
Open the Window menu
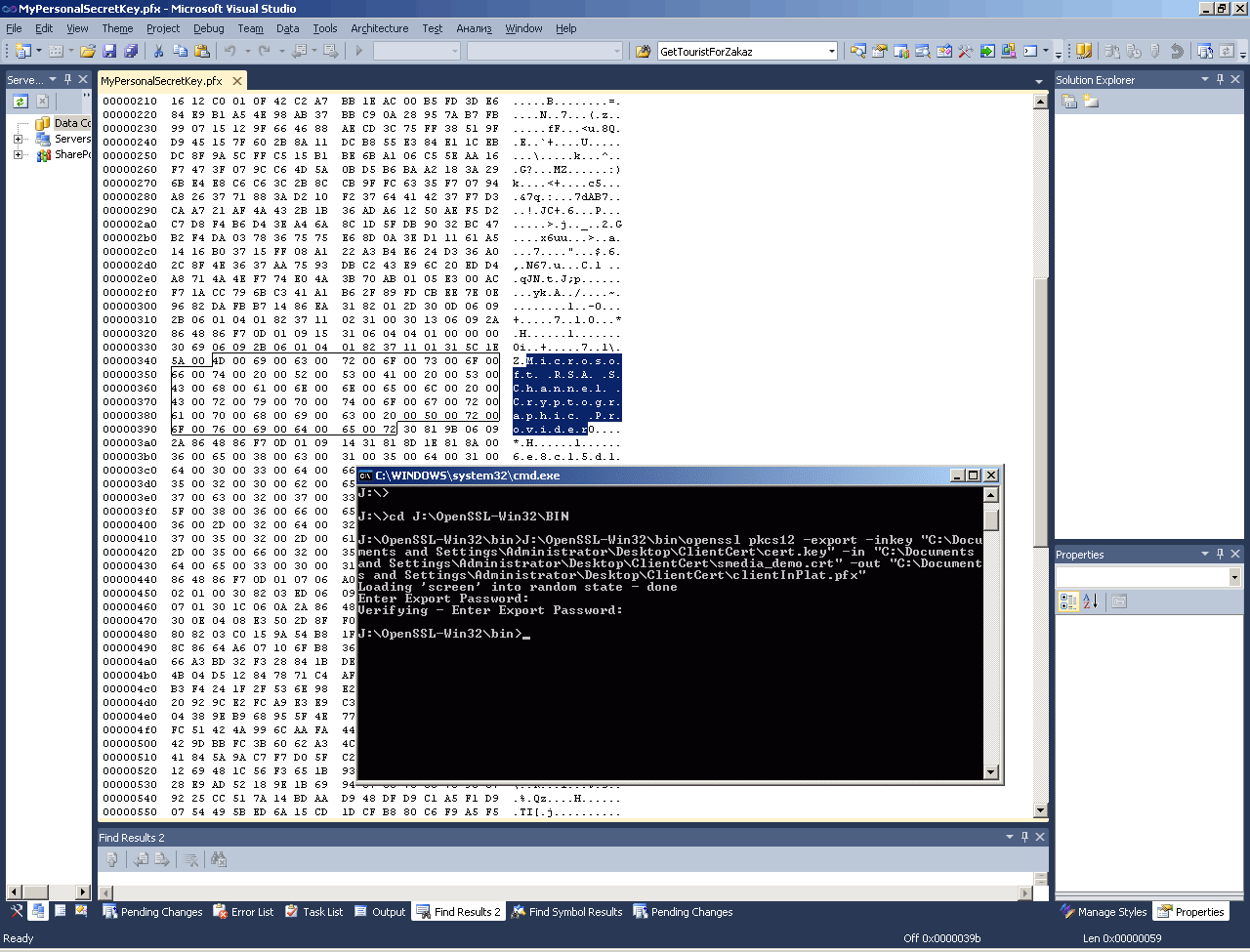pos(523,28)
